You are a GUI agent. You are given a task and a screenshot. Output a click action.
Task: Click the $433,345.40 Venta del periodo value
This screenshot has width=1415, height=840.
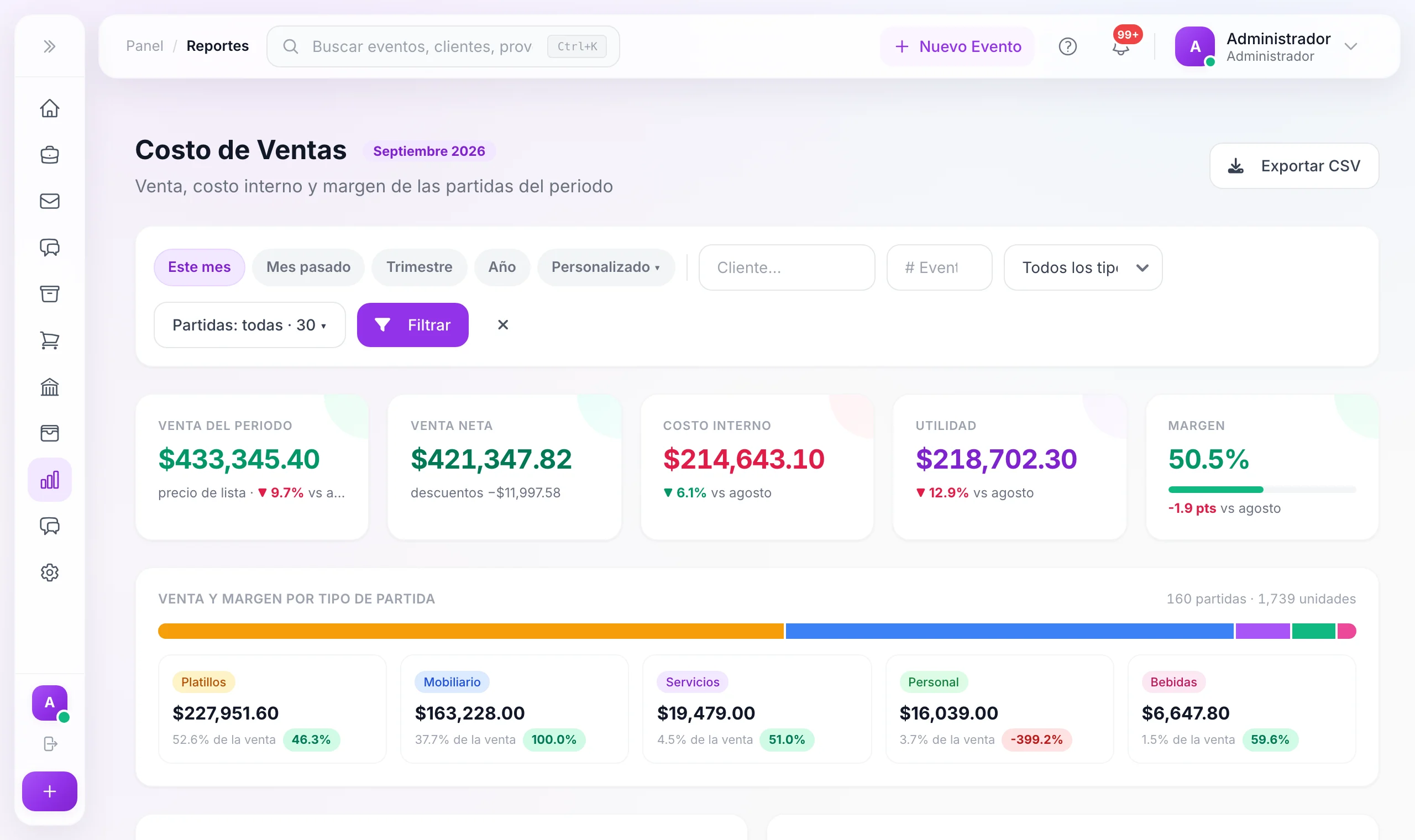(x=239, y=459)
